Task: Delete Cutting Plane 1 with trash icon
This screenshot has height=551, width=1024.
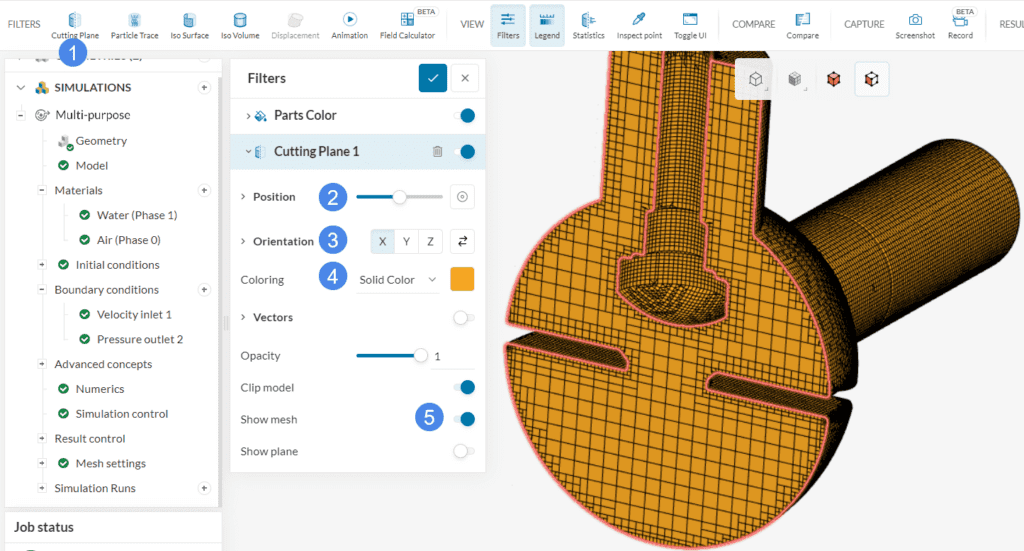Action: pos(437,152)
